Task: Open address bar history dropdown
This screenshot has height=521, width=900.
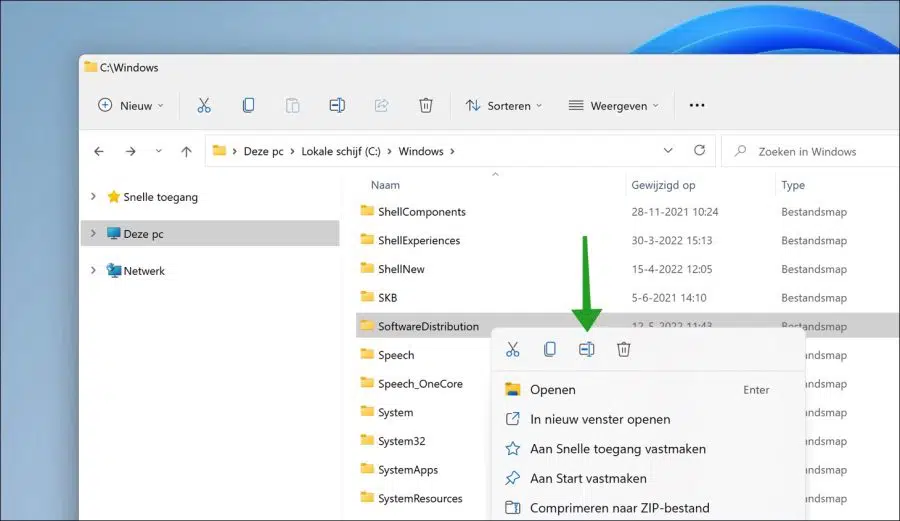Action: pos(668,151)
